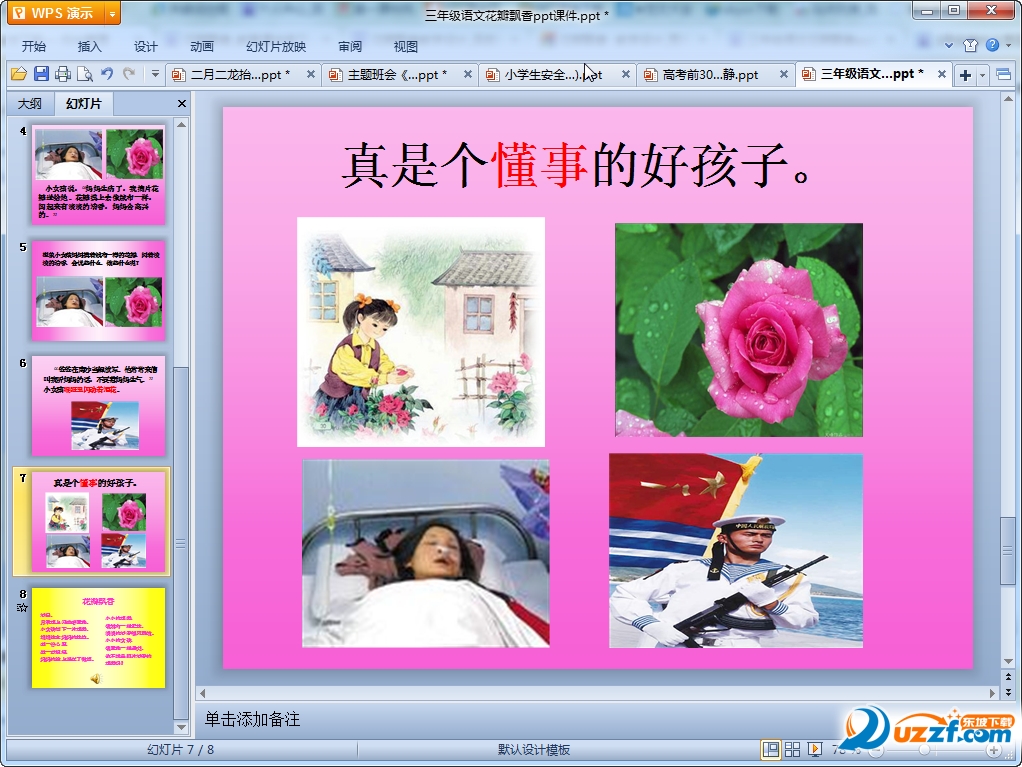Open the 幻灯片放映 ribbon tab
This screenshot has height=767, width=1022.
click(x=276, y=46)
